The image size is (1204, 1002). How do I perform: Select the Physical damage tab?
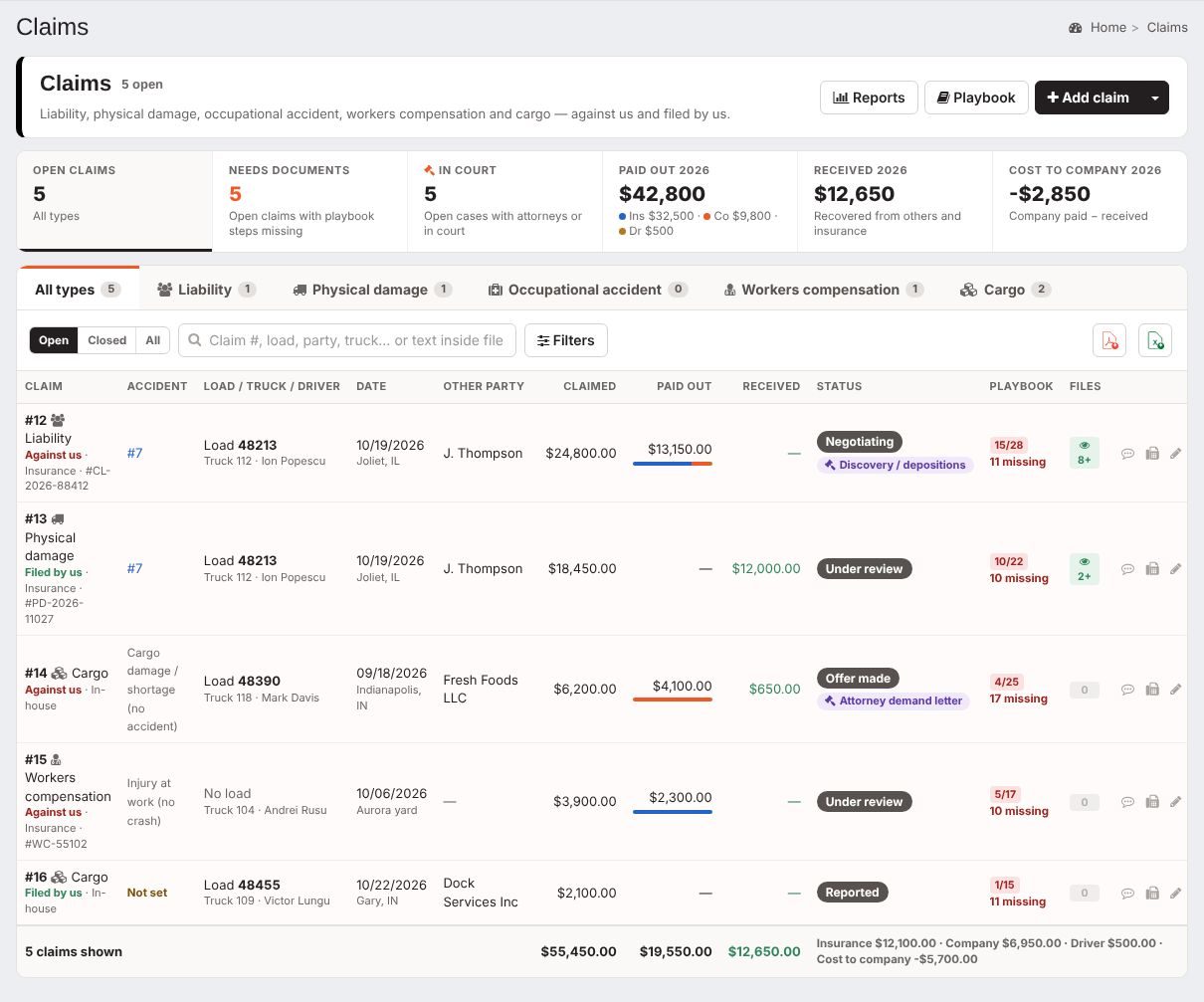click(x=372, y=290)
